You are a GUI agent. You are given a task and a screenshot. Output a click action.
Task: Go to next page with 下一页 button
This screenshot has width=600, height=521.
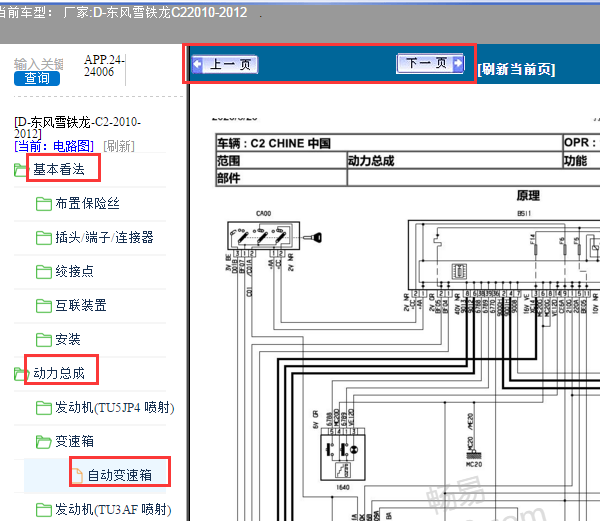click(x=430, y=63)
